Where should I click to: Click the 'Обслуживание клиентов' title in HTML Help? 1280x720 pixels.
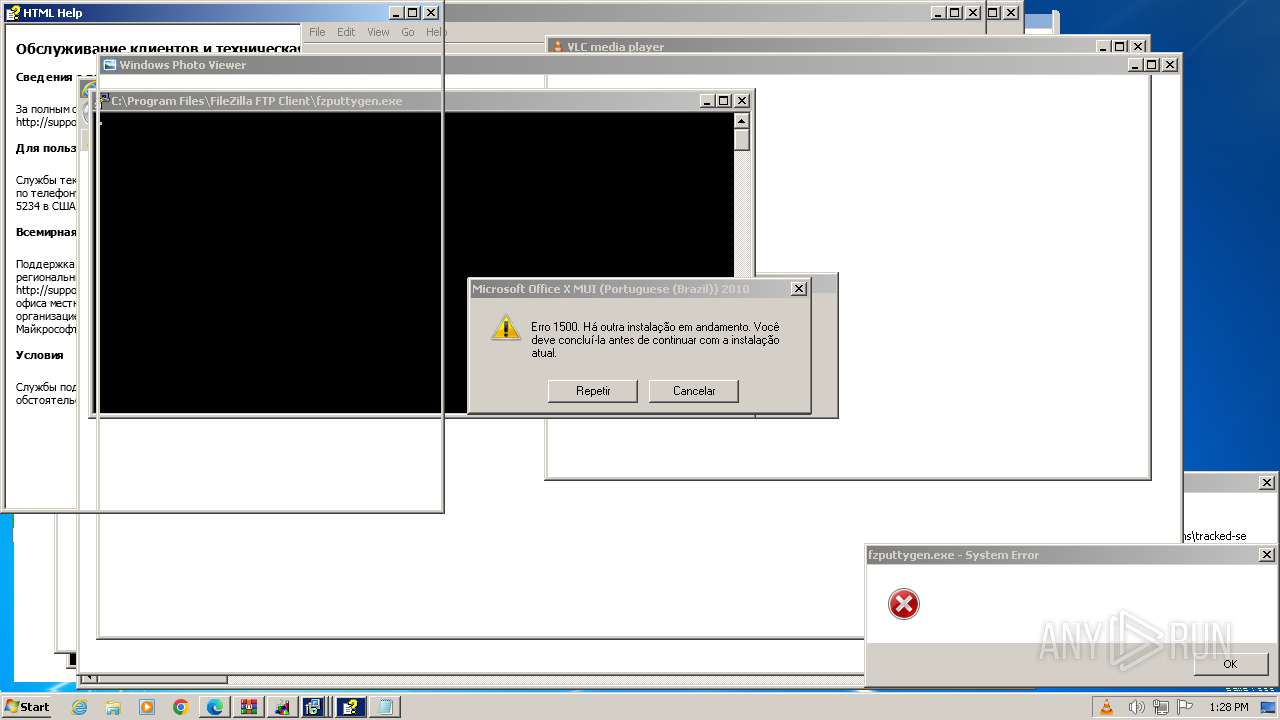pos(158,48)
